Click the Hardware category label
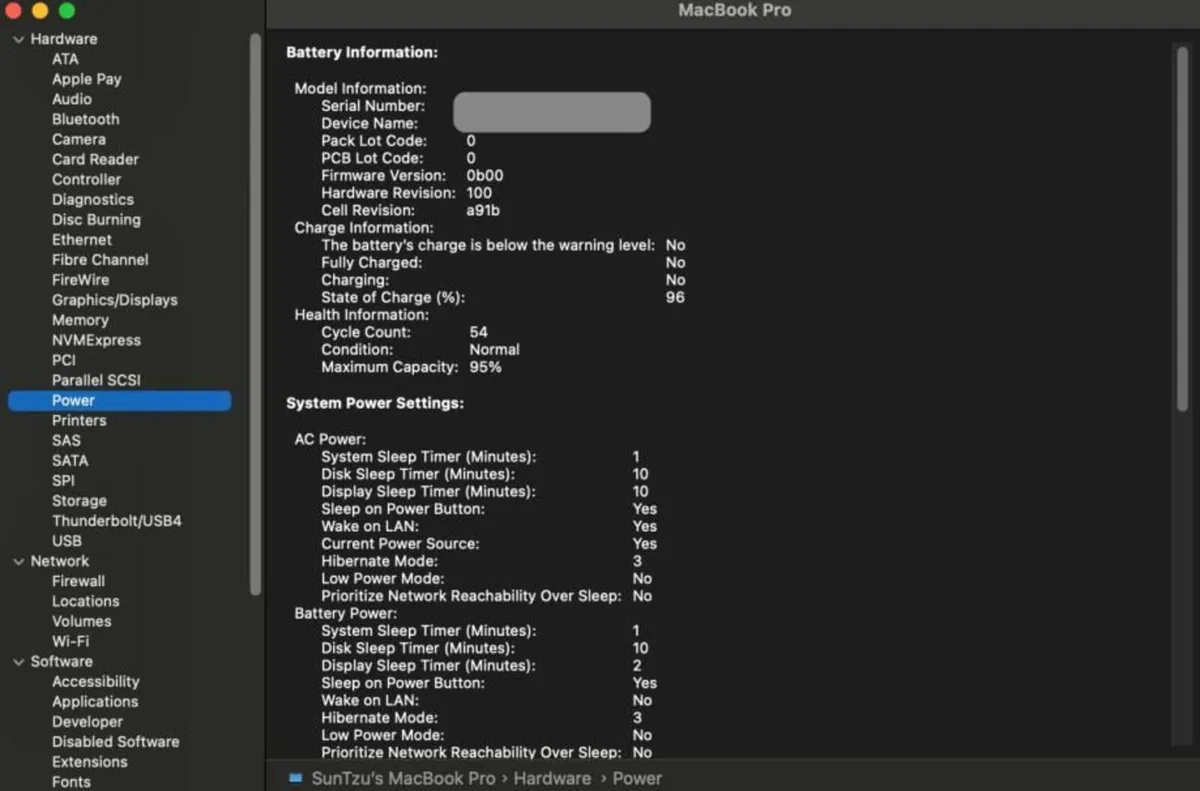This screenshot has height=791, width=1200. coord(64,39)
